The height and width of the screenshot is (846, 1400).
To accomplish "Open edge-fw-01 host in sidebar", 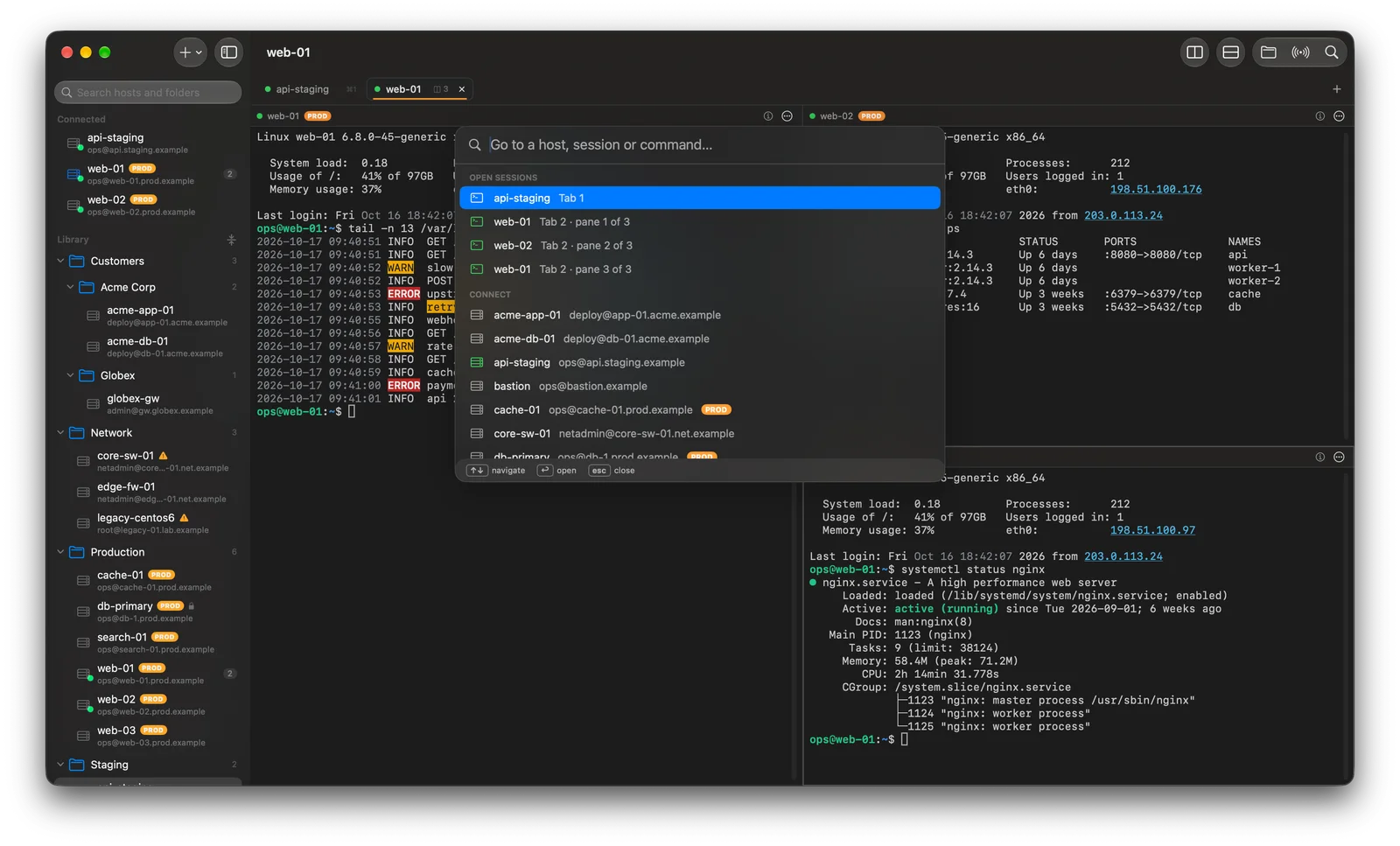I will click(x=148, y=493).
